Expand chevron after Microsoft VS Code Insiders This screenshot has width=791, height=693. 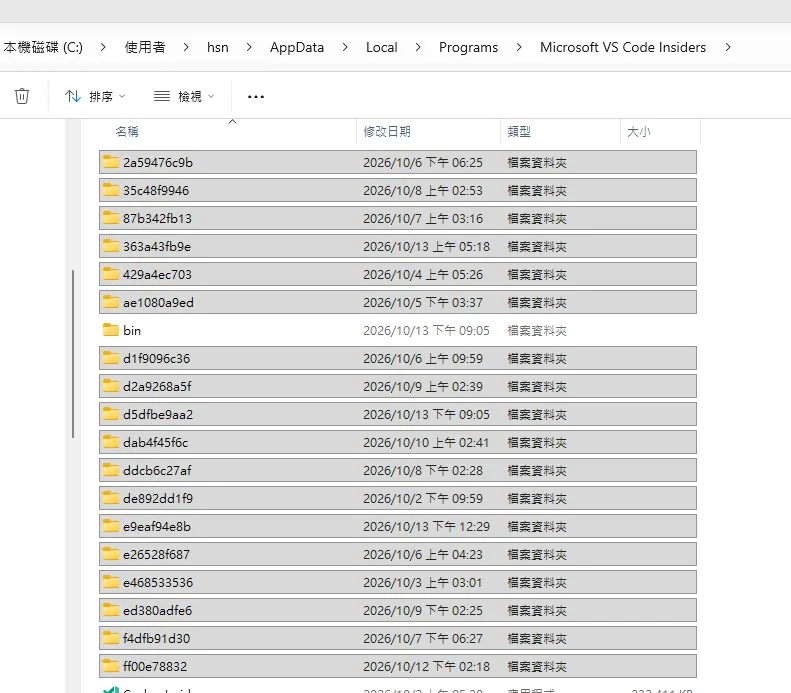pyautogui.click(x=727, y=47)
